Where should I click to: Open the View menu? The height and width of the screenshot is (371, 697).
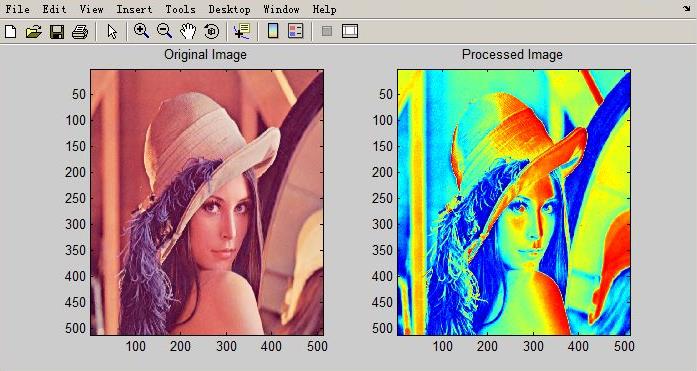coord(91,9)
